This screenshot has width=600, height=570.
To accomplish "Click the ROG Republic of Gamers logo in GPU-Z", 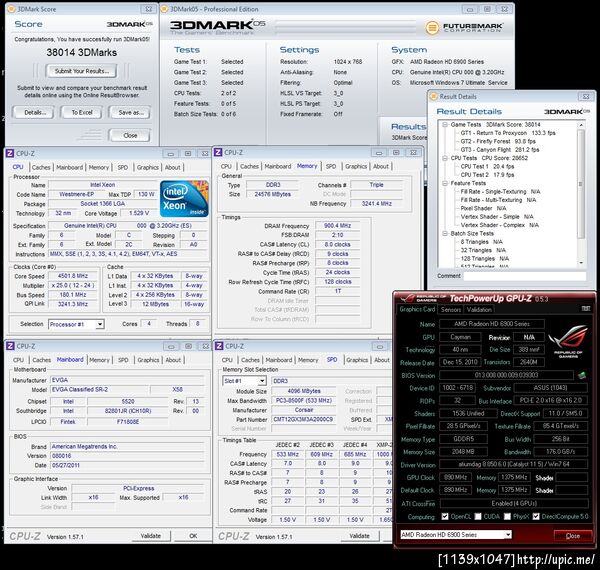I will click(x=567, y=342).
